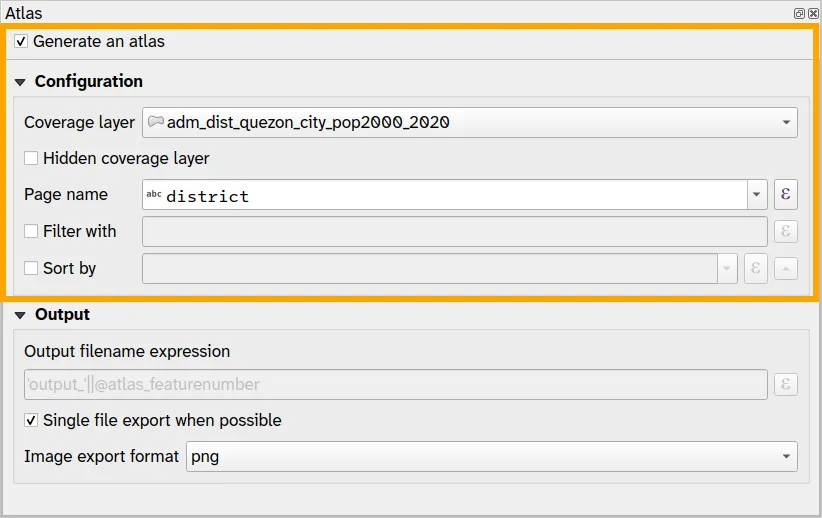Click the polygon layer icon in Coverage layer

pos(156,122)
